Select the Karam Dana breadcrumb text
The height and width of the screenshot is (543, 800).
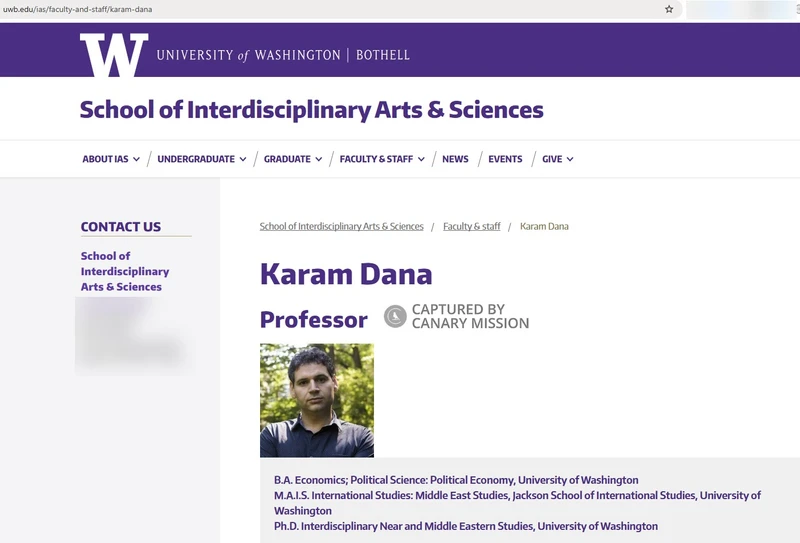coord(544,226)
